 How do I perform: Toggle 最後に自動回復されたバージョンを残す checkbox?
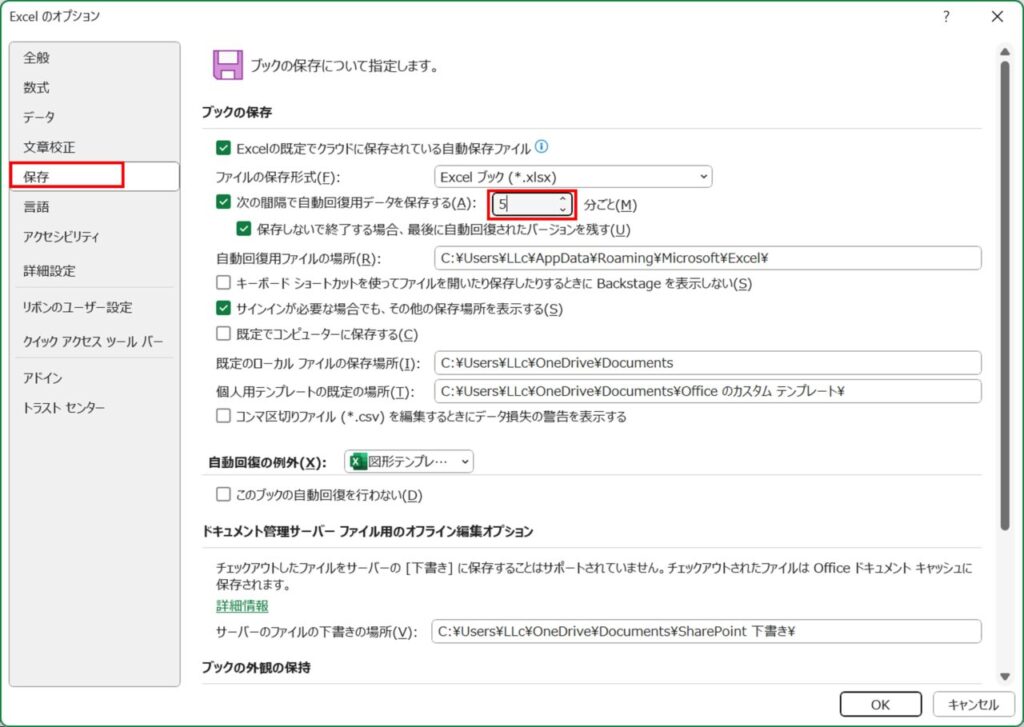point(244,229)
